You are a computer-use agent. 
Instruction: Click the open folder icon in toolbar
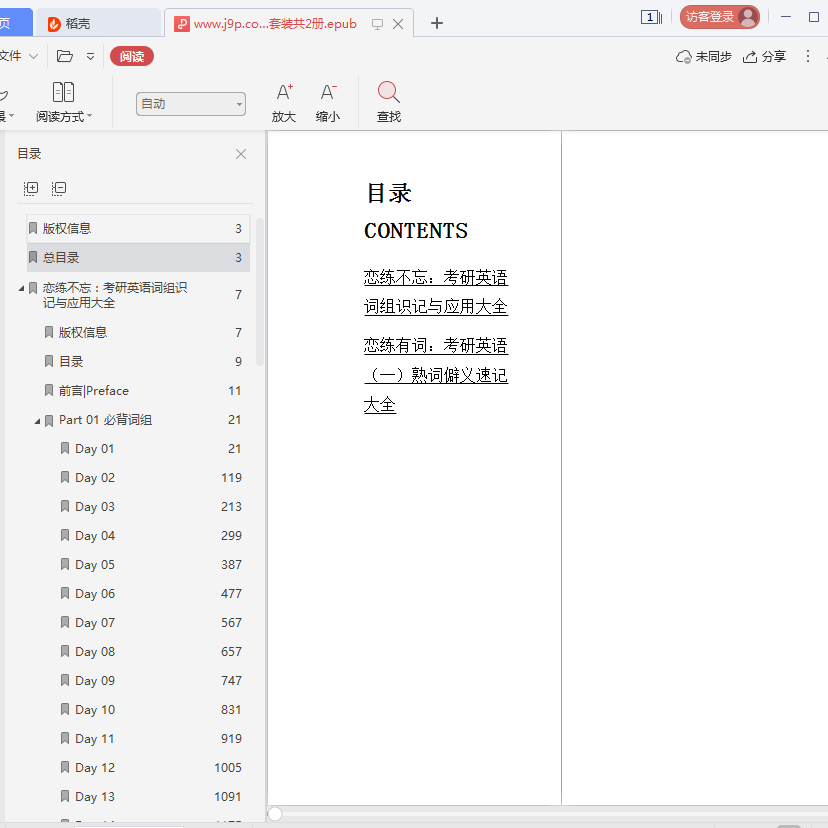65,57
